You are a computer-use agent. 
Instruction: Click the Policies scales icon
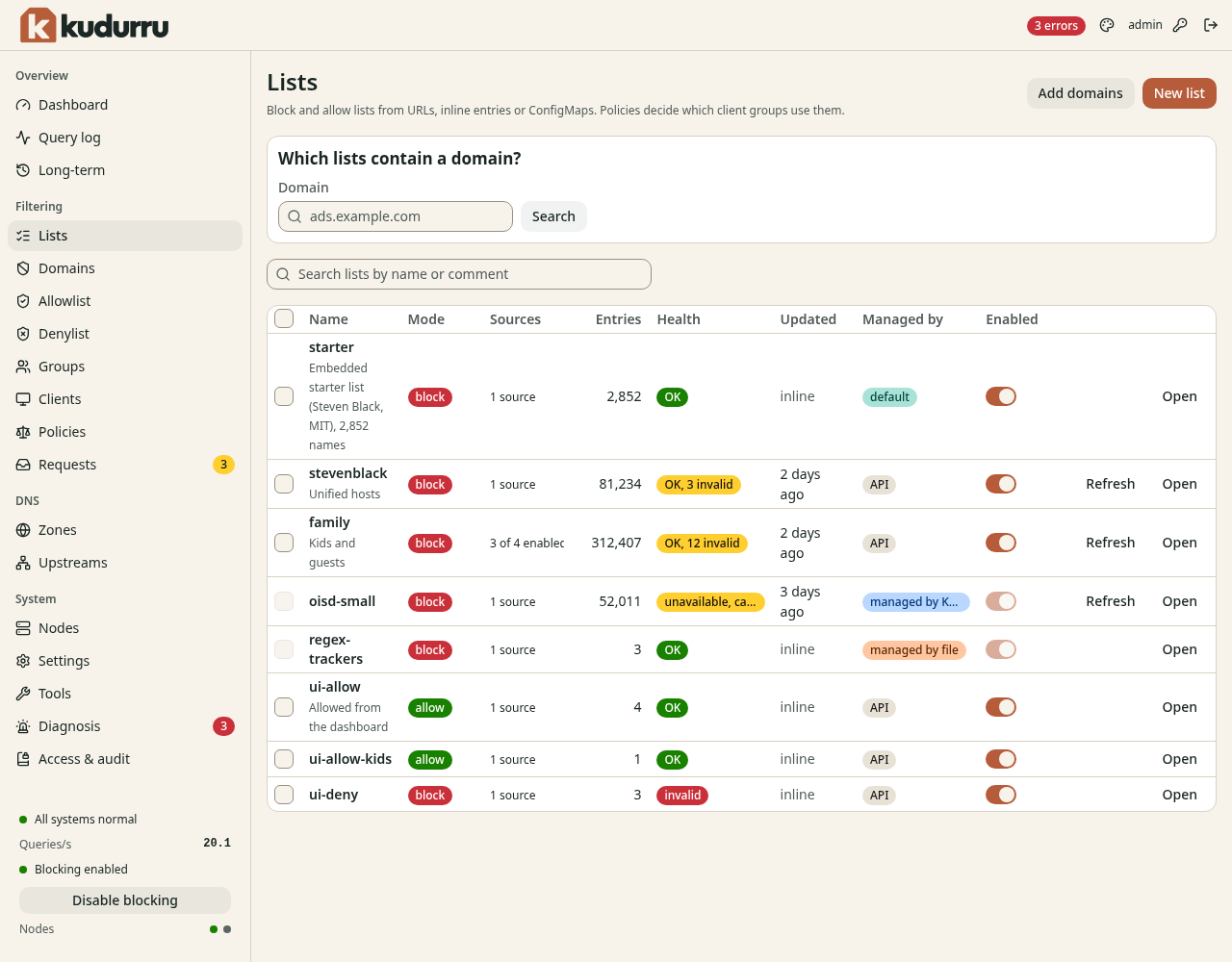point(23,432)
